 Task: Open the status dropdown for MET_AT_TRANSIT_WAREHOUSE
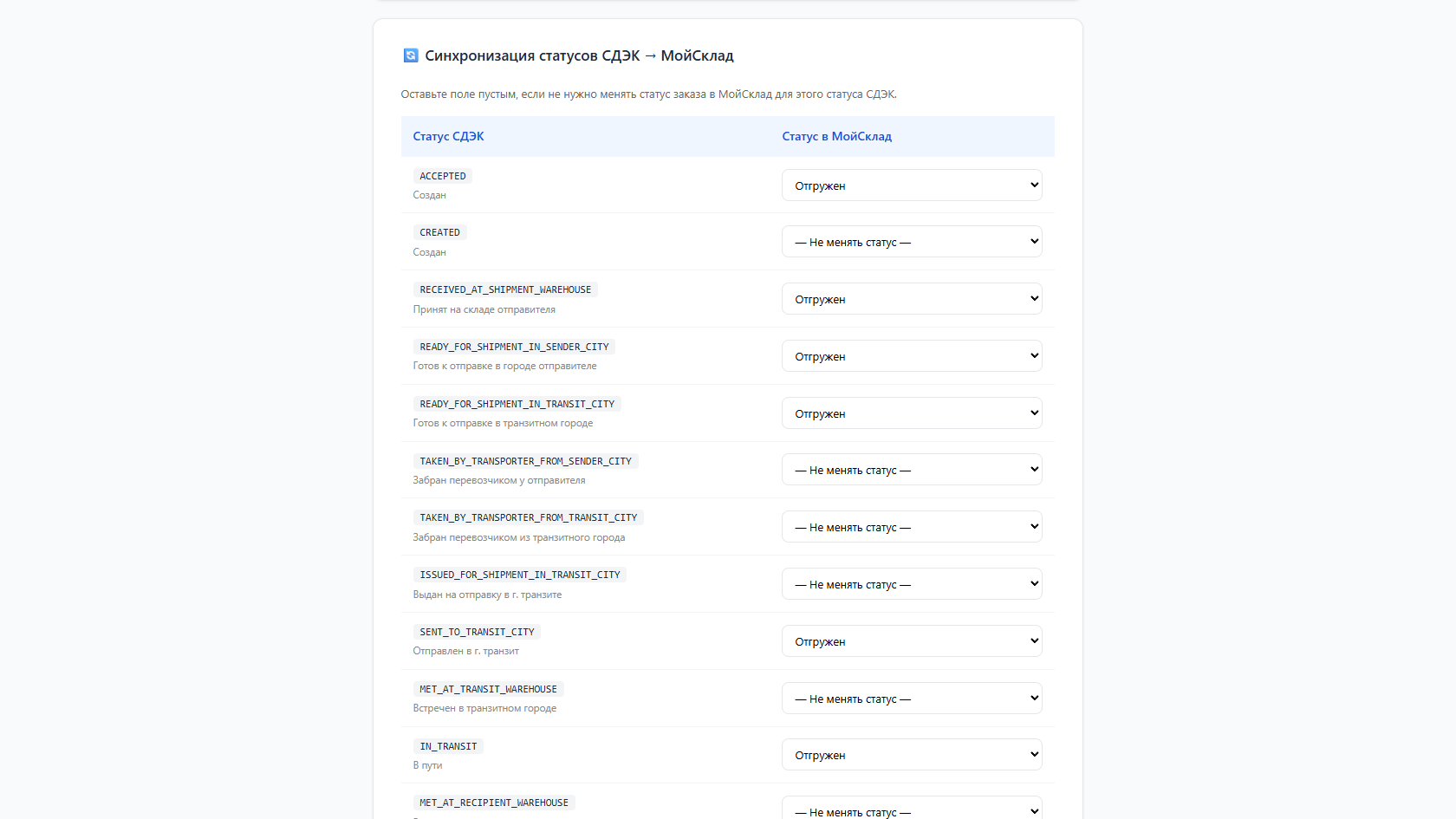(x=912, y=699)
